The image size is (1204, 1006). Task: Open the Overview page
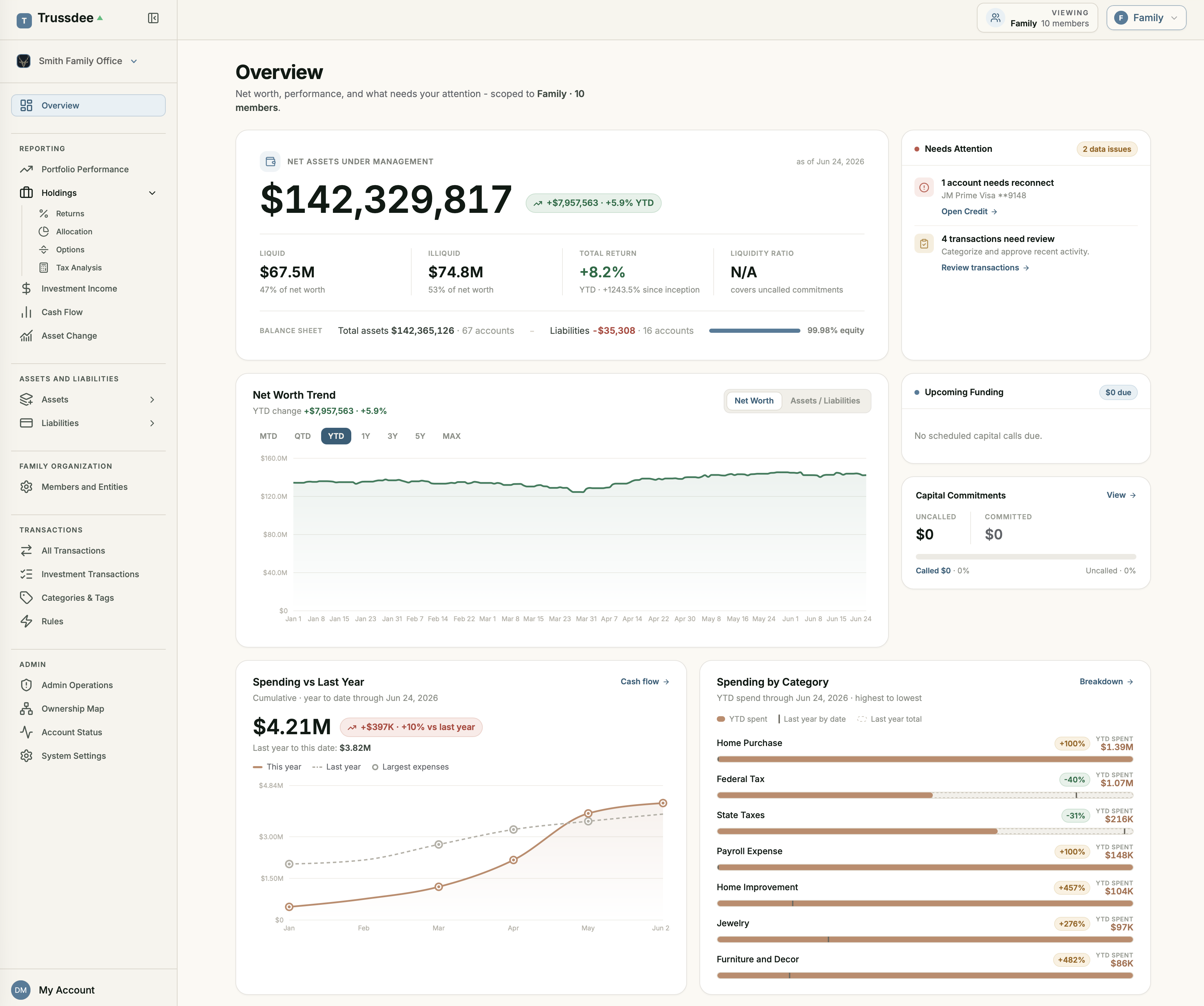tap(88, 105)
